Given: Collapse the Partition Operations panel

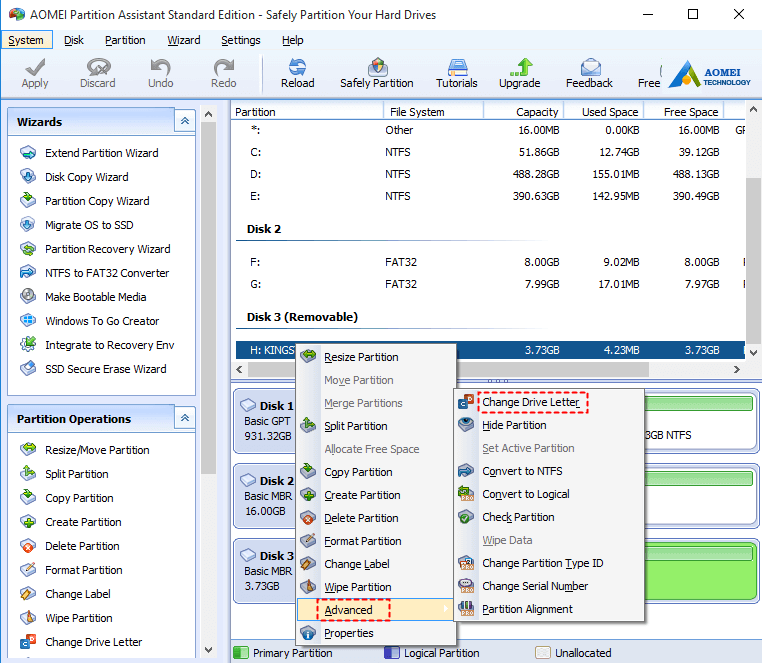Looking at the screenshot, I should click(184, 418).
